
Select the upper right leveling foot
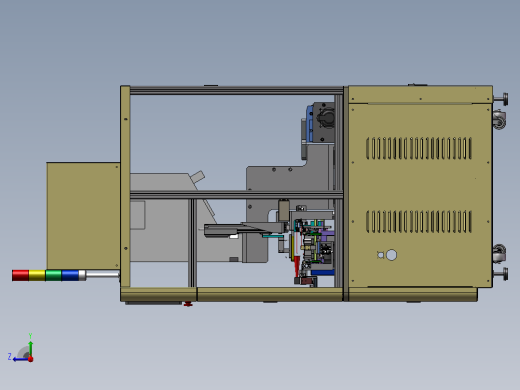[501, 99]
